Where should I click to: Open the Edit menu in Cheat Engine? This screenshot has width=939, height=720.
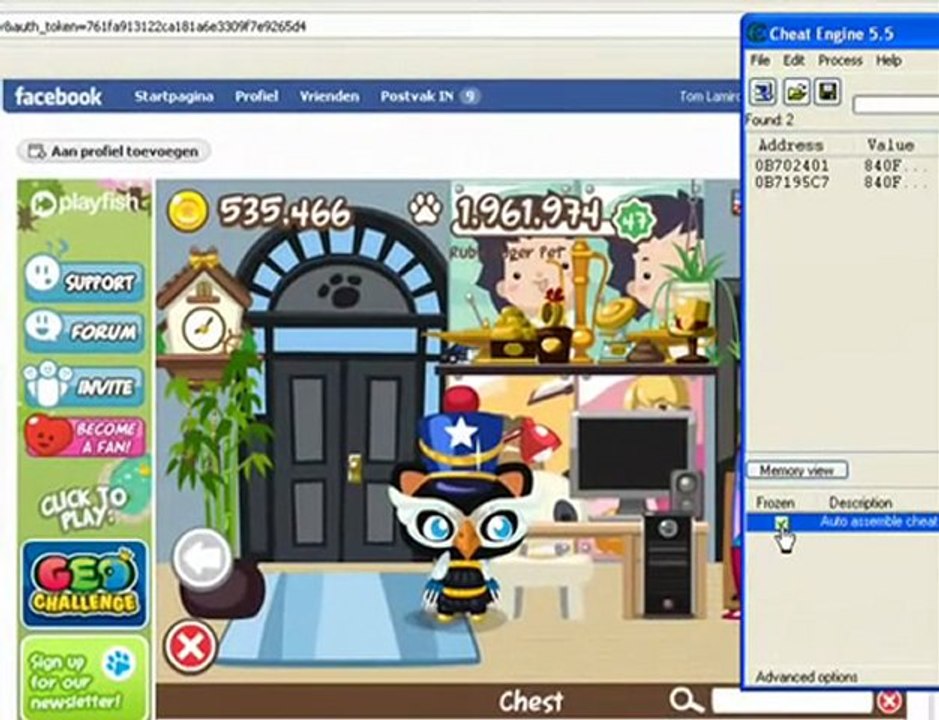coord(793,60)
